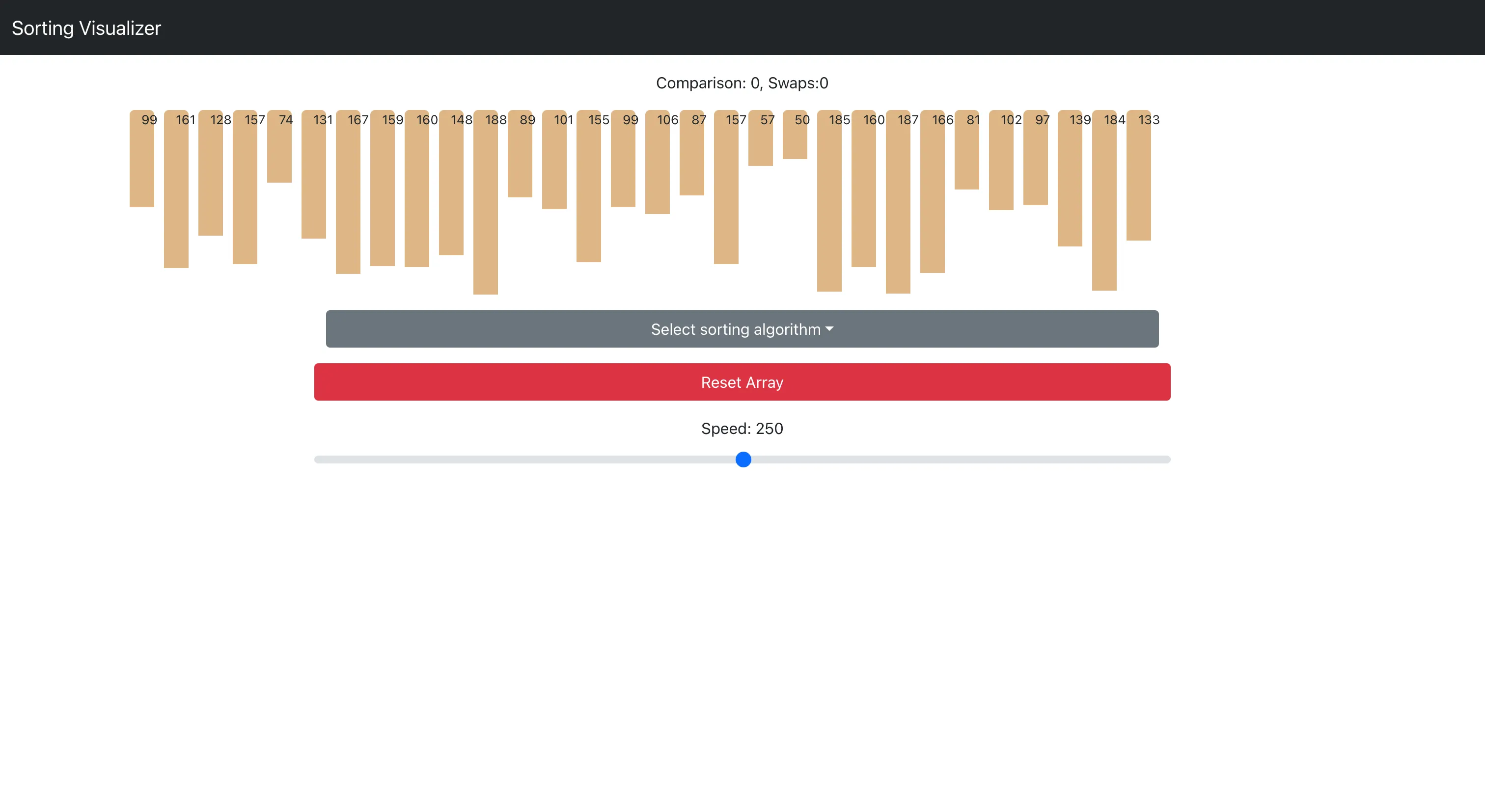
Task: Click the bar labeled 155
Action: 589,186
